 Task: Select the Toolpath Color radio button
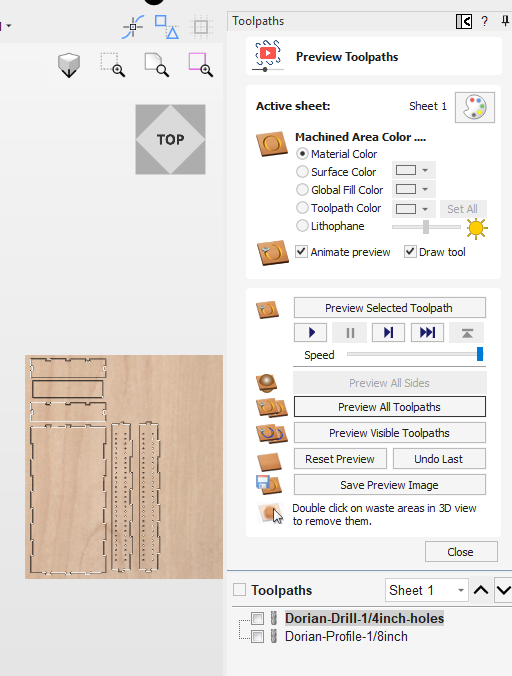point(303,208)
